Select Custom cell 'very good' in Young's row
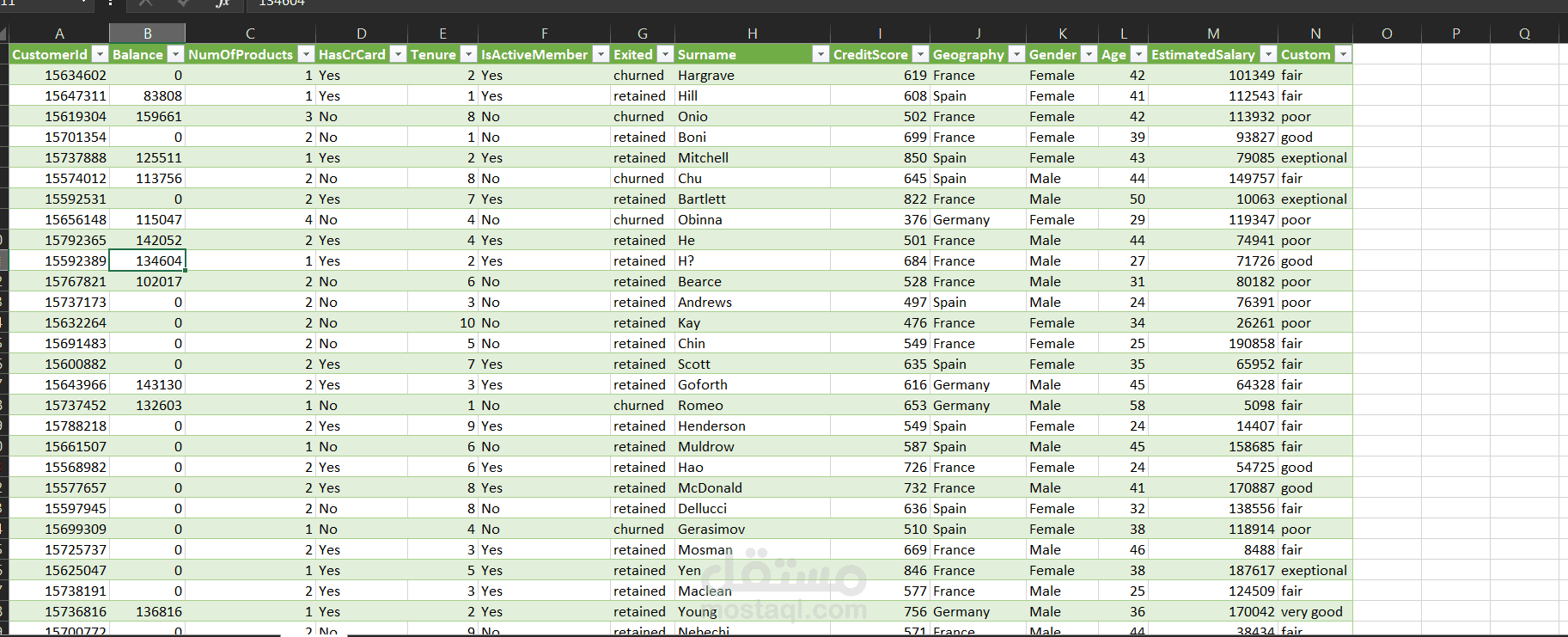 pyautogui.click(x=1315, y=611)
